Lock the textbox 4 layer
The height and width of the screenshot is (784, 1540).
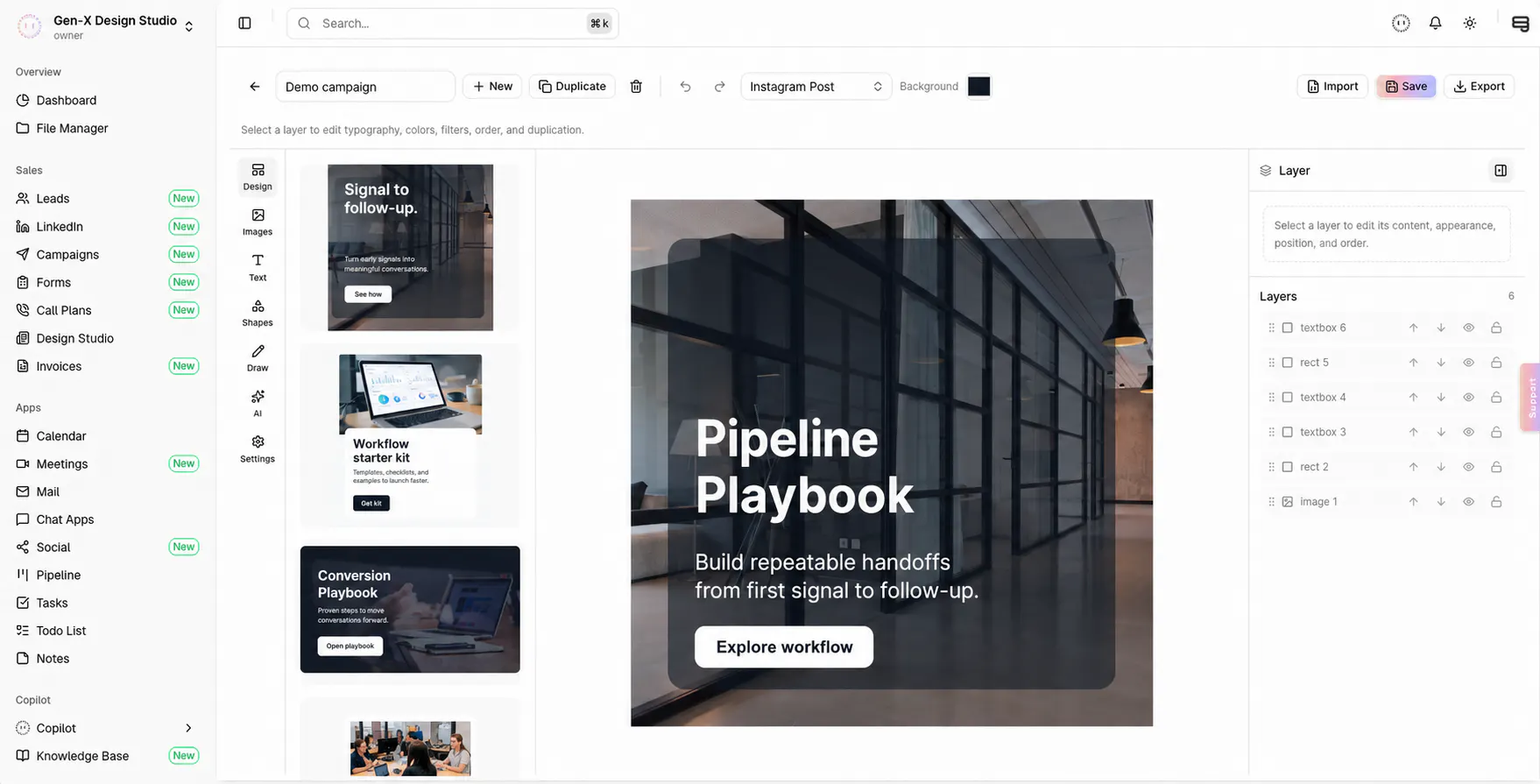(1496, 398)
